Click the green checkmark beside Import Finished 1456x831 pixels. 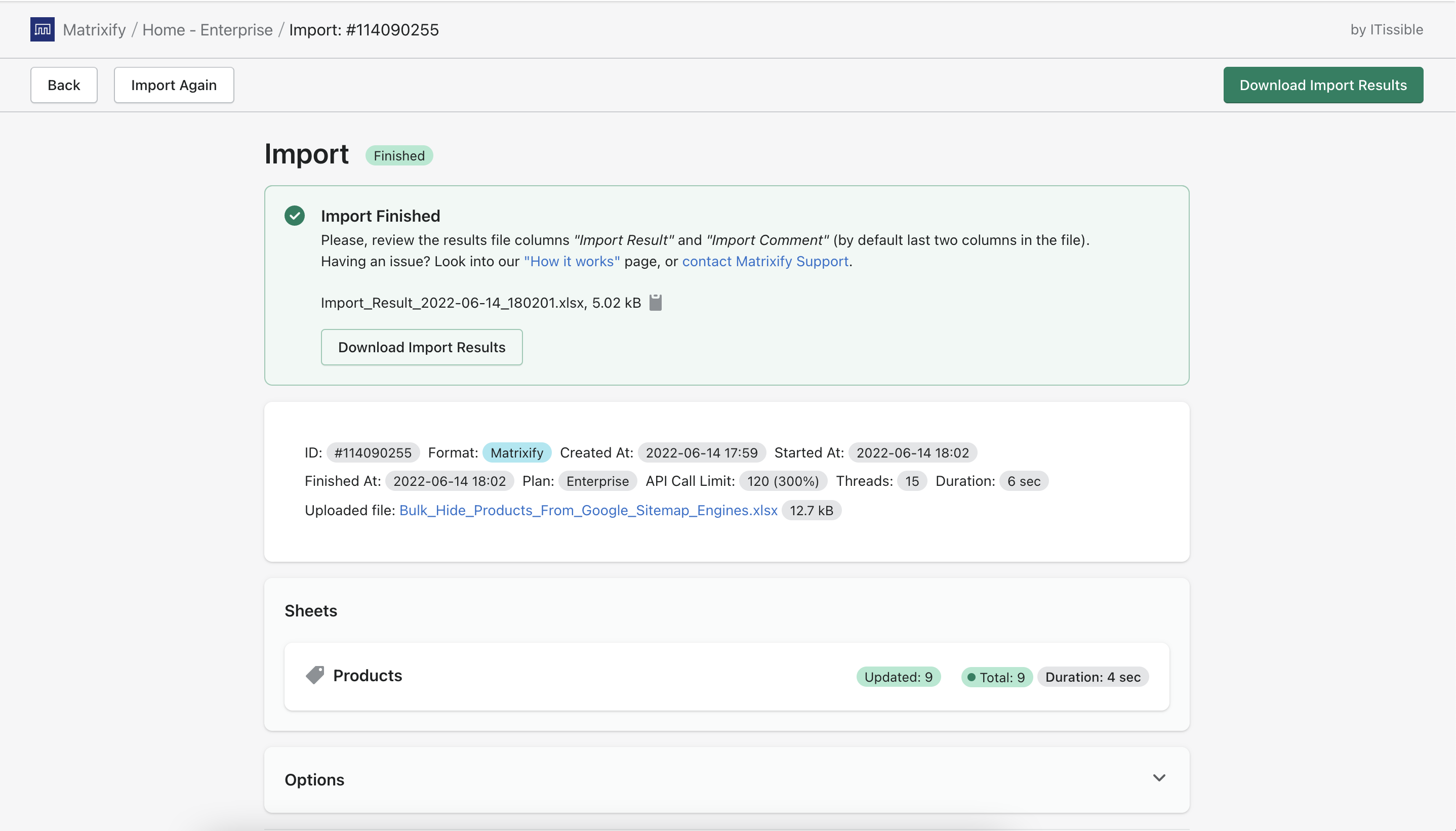pos(294,215)
